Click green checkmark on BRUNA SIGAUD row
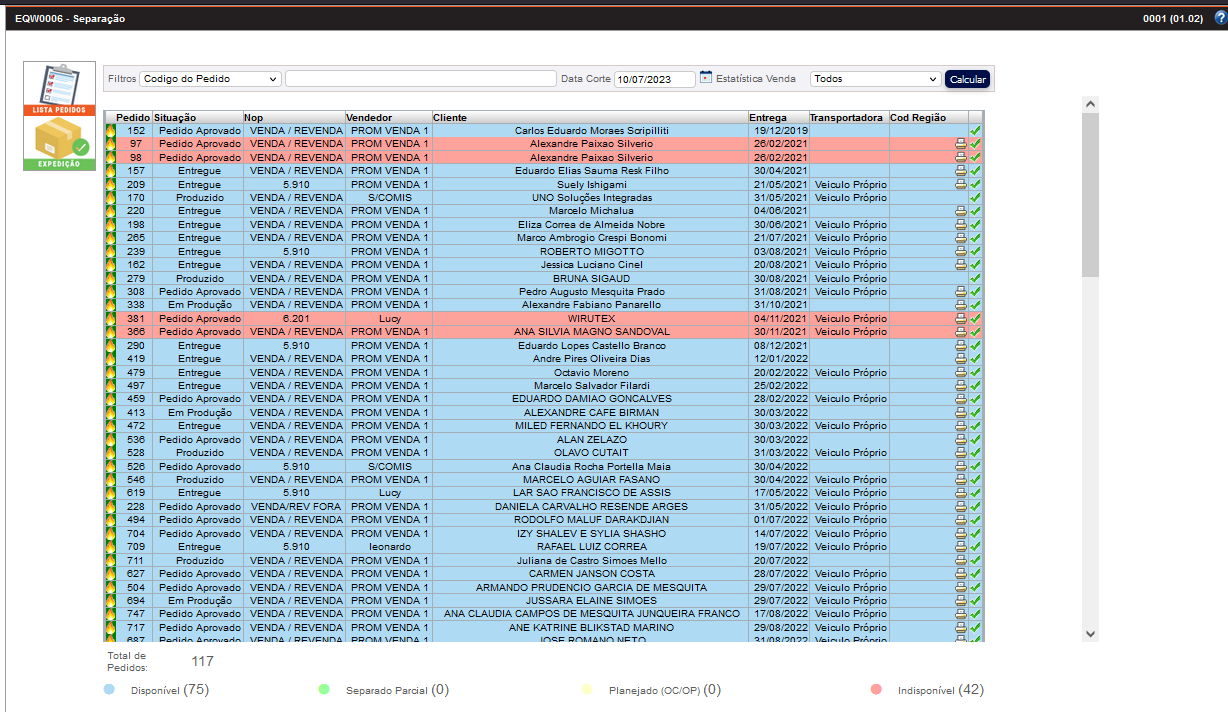 point(975,278)
